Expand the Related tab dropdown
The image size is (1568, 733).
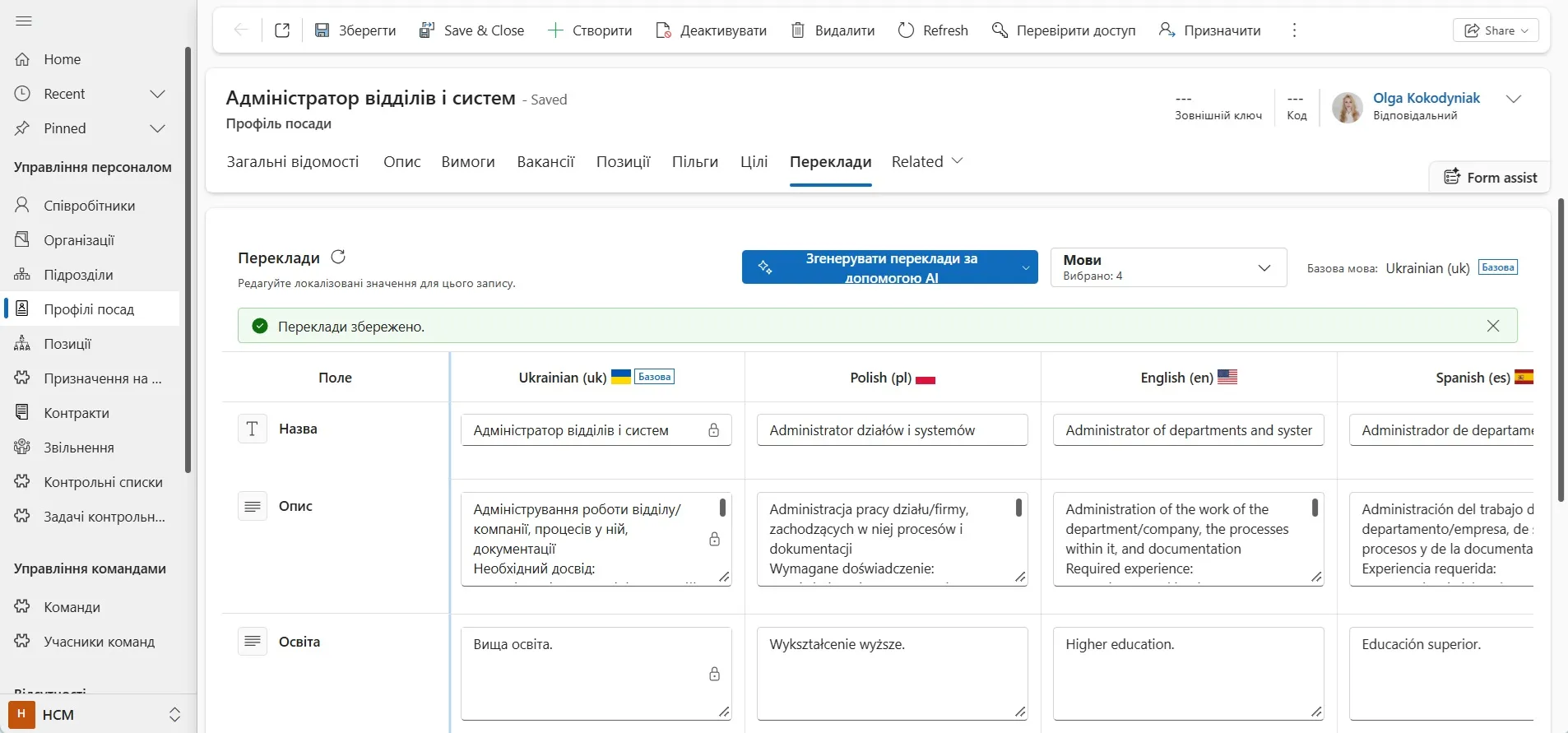click(x=927, y=162)
